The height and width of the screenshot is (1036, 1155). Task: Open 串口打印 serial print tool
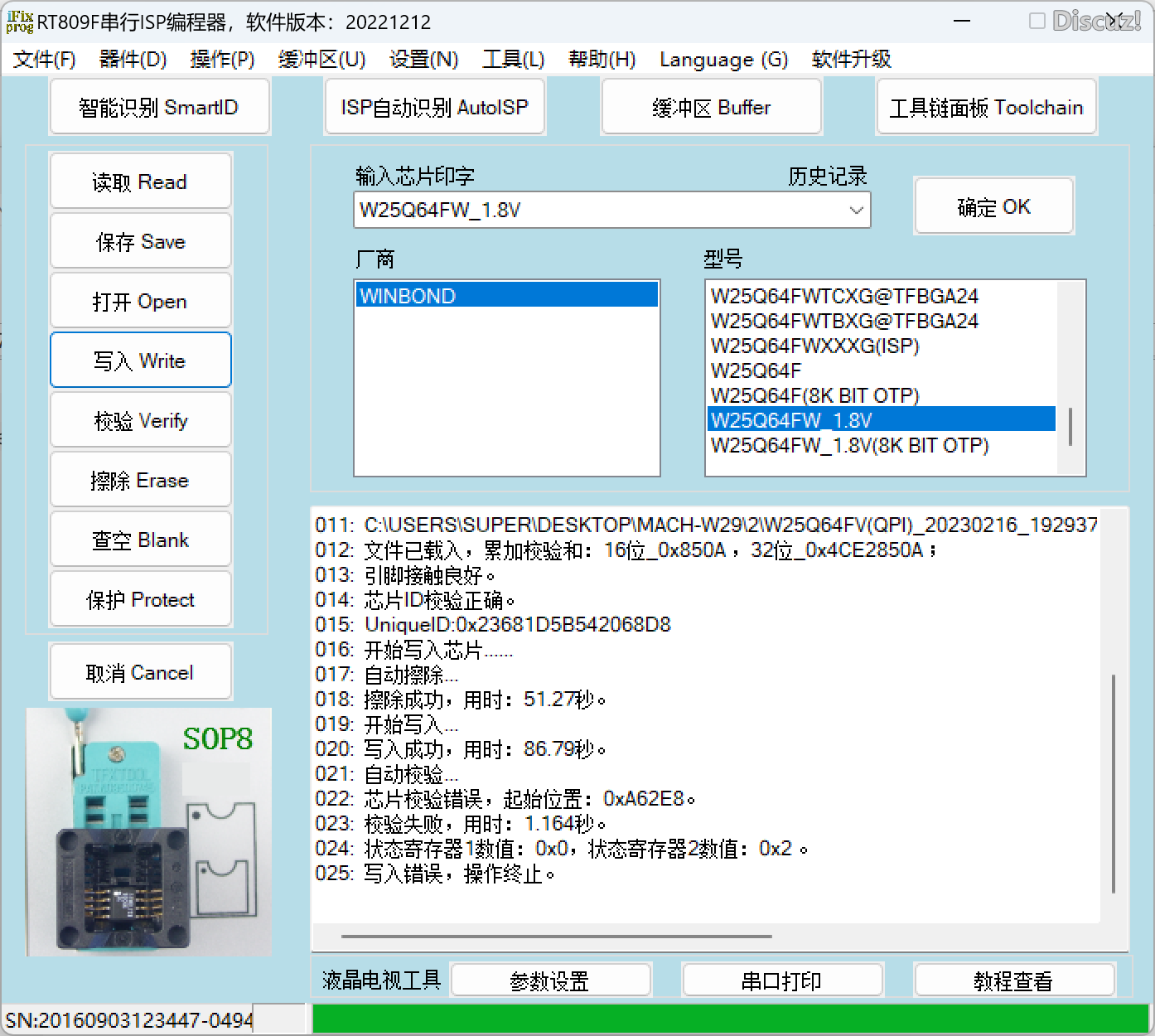coord(781,981)
